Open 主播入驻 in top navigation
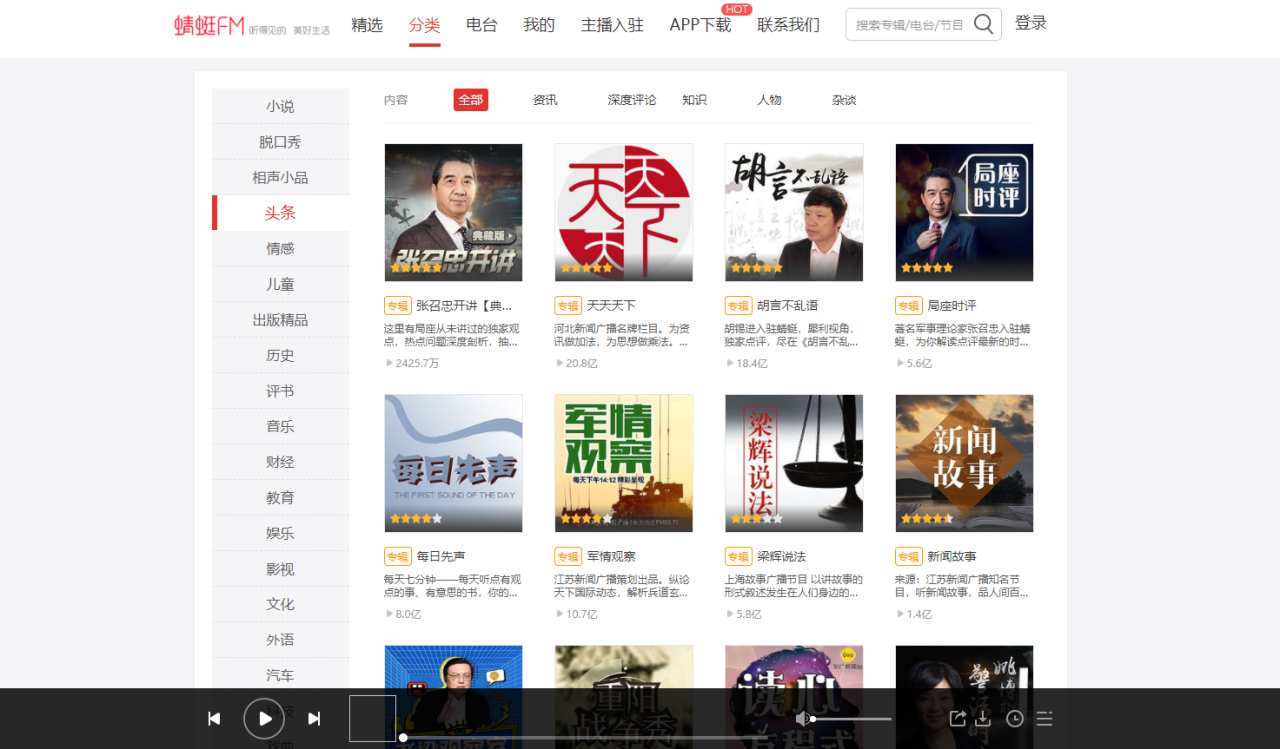Screen dimensions: 1280x749 click(x=612, y=25)
